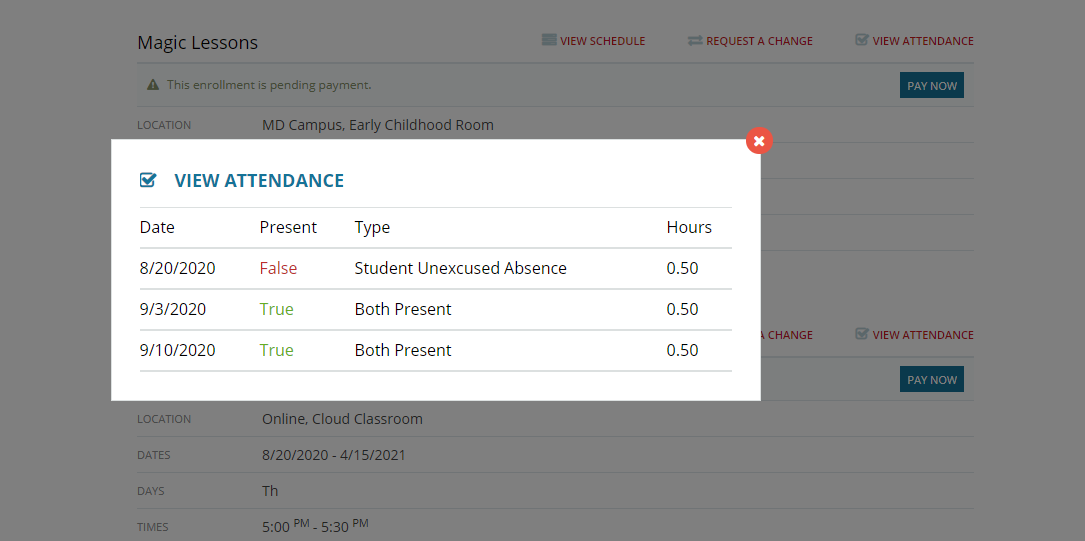This screenshot has height=541, width=1085.
Task: Click the Date column header
Action: click(157, 227)
